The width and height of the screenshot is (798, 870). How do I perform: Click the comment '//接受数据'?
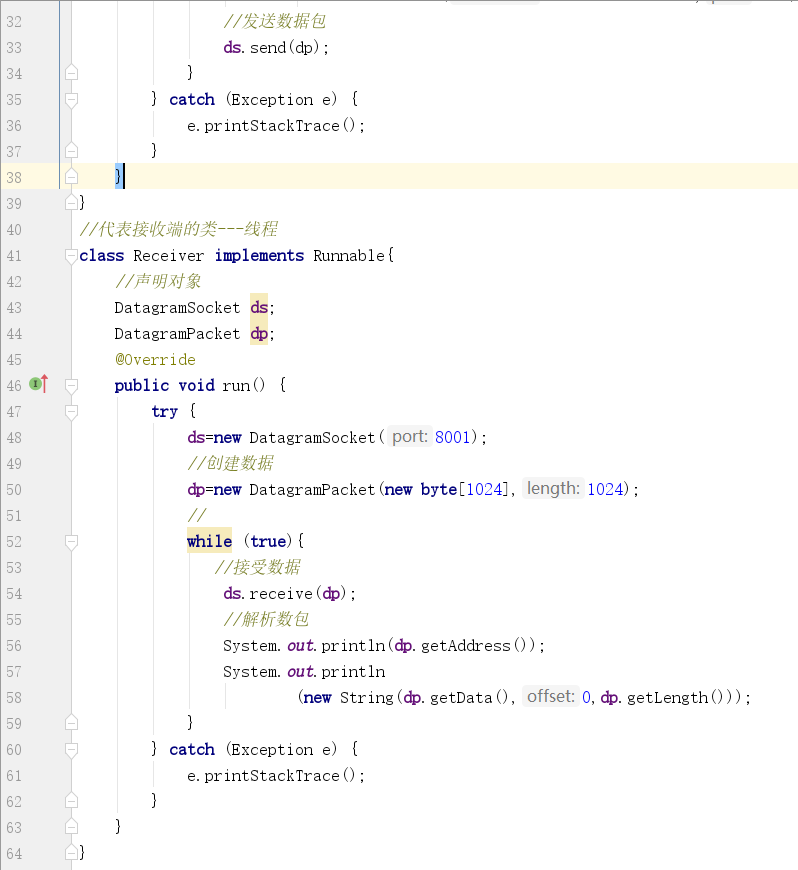click(257, 567)
